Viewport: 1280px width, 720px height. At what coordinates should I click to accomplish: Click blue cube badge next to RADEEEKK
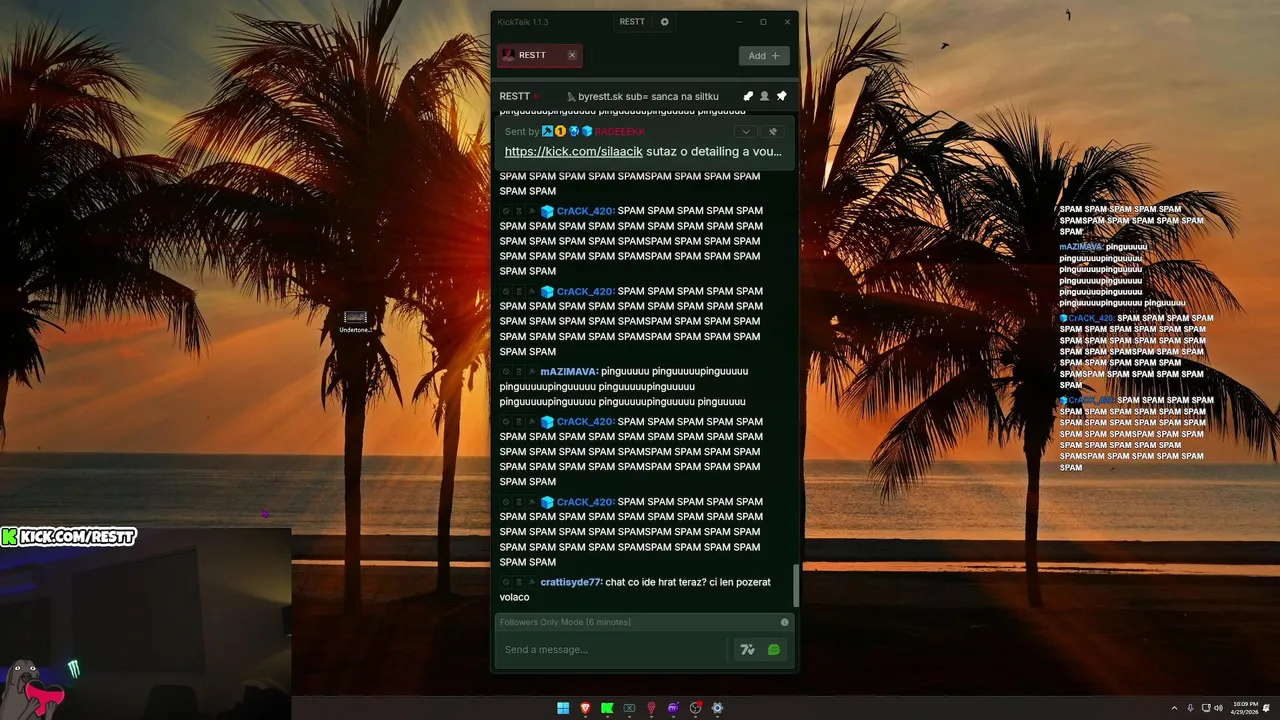pyautogui.click(x=587, y=131)
